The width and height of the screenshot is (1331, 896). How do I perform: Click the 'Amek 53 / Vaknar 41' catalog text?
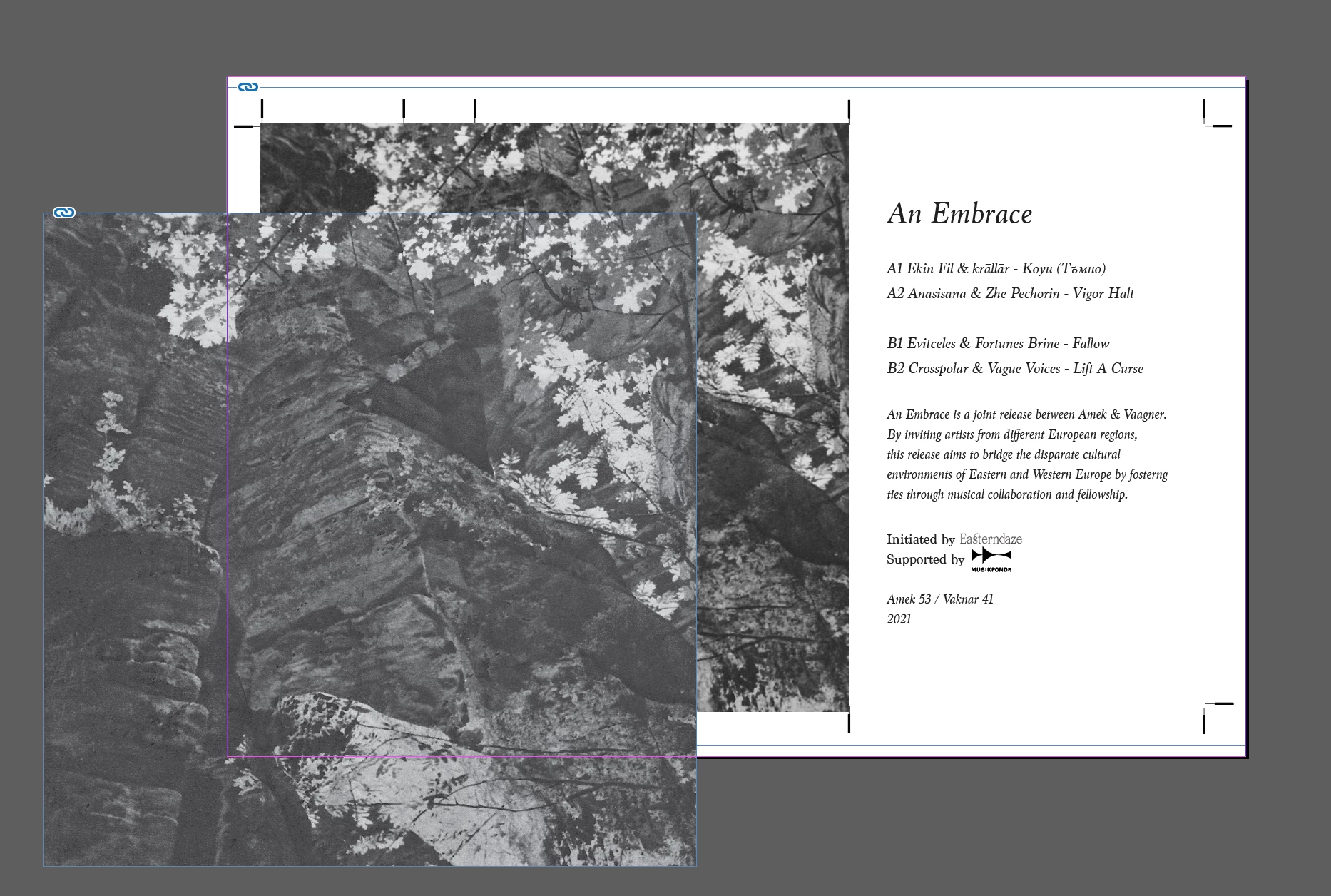tap(940, 599)
